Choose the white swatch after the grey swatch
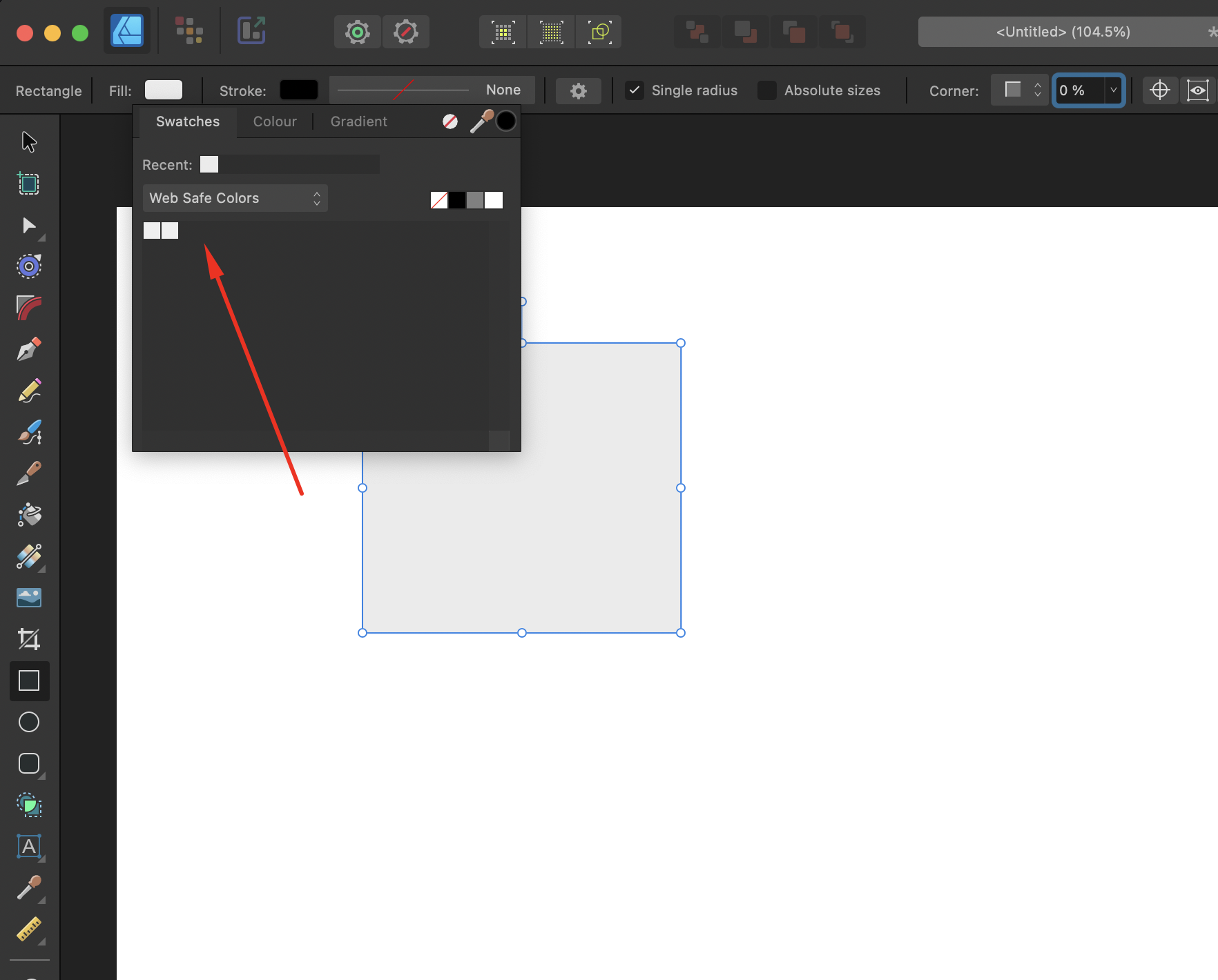Image resolution: width=1218 pixels, height=980 pixels. 494,200
